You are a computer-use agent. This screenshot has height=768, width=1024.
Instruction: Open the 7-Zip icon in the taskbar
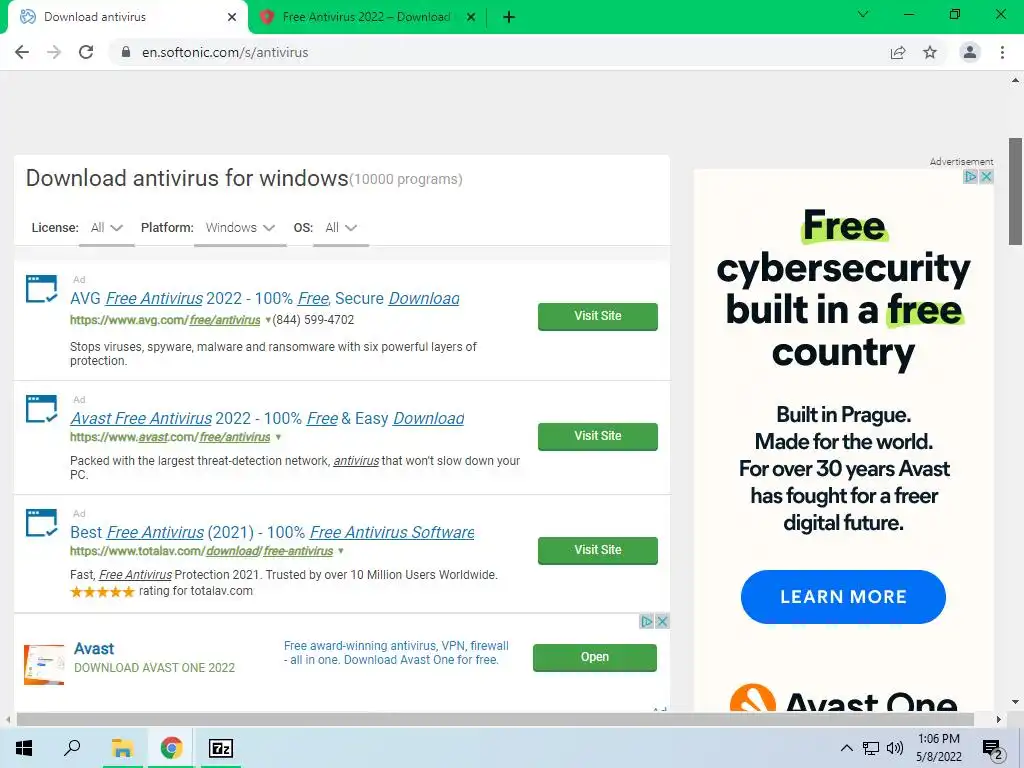(220, 748)
